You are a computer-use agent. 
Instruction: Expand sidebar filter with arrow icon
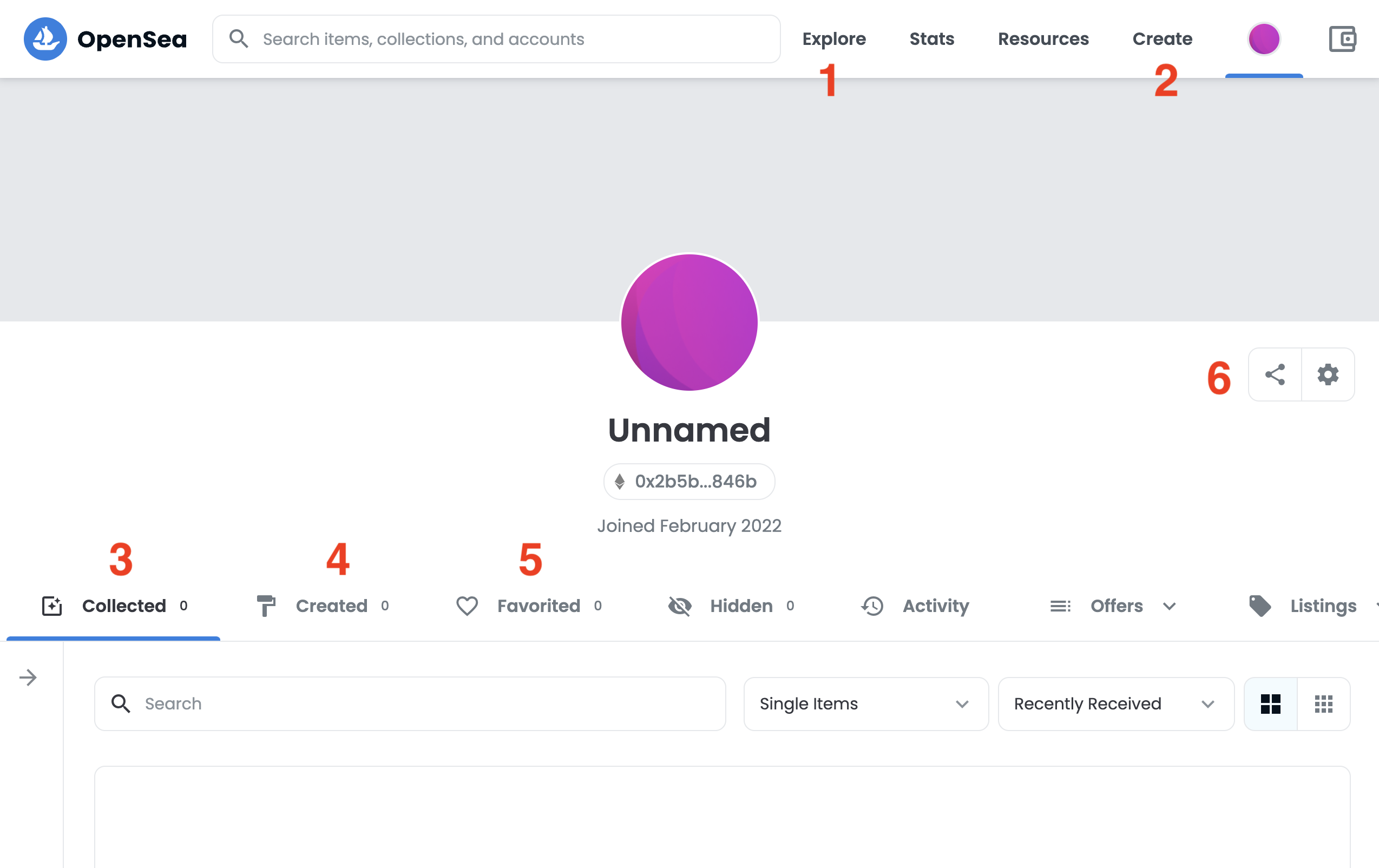28,678
